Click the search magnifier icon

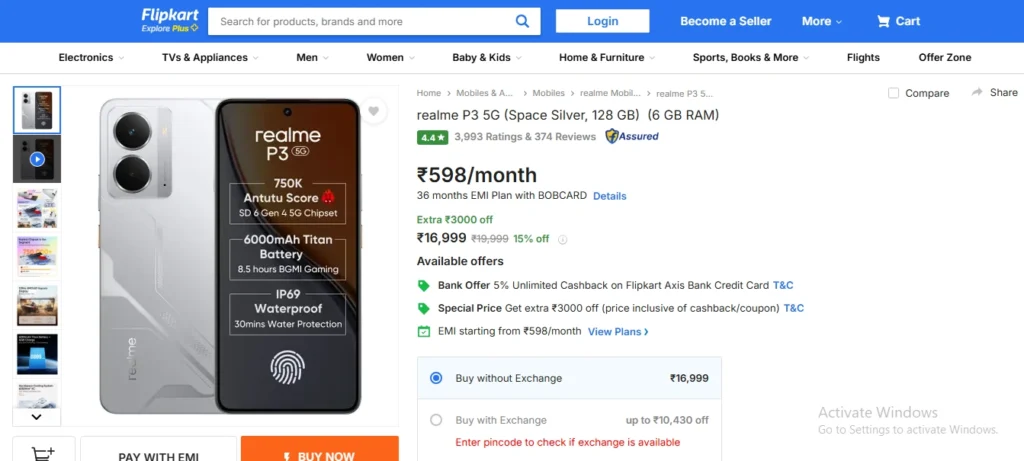[522, 21]
